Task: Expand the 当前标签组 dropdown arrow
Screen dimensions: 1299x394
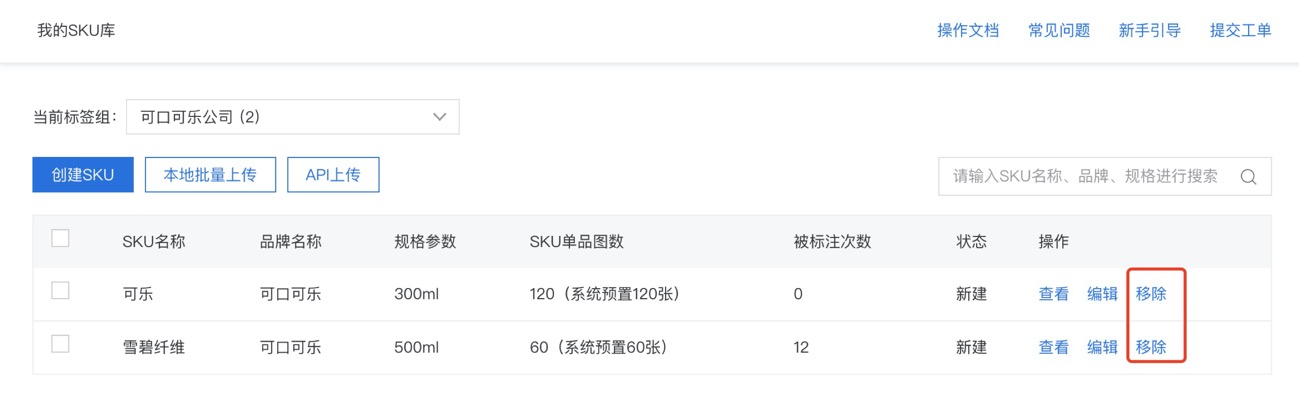Action: [x=439, y=117]
